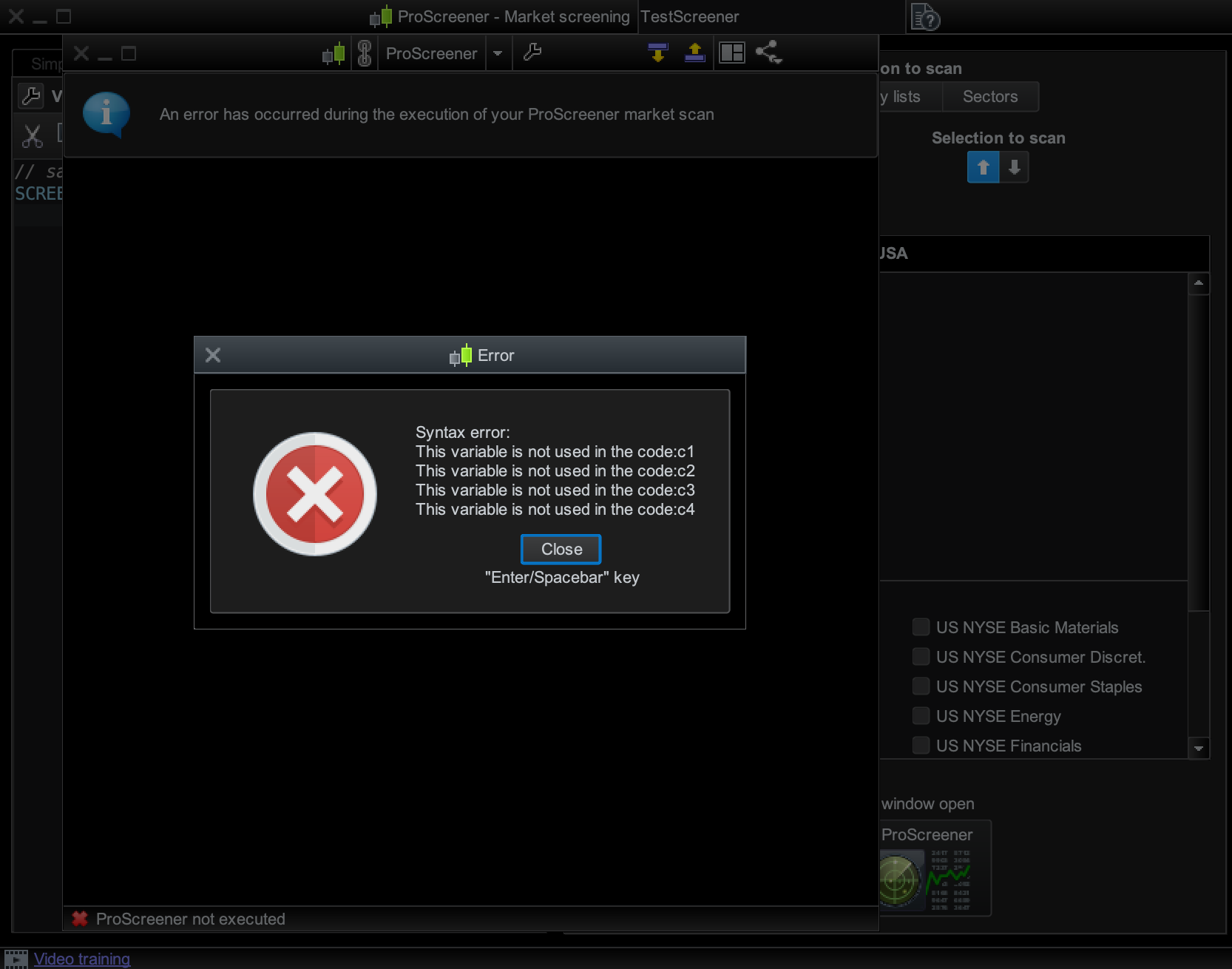Check US NYSE Financials

921,746
